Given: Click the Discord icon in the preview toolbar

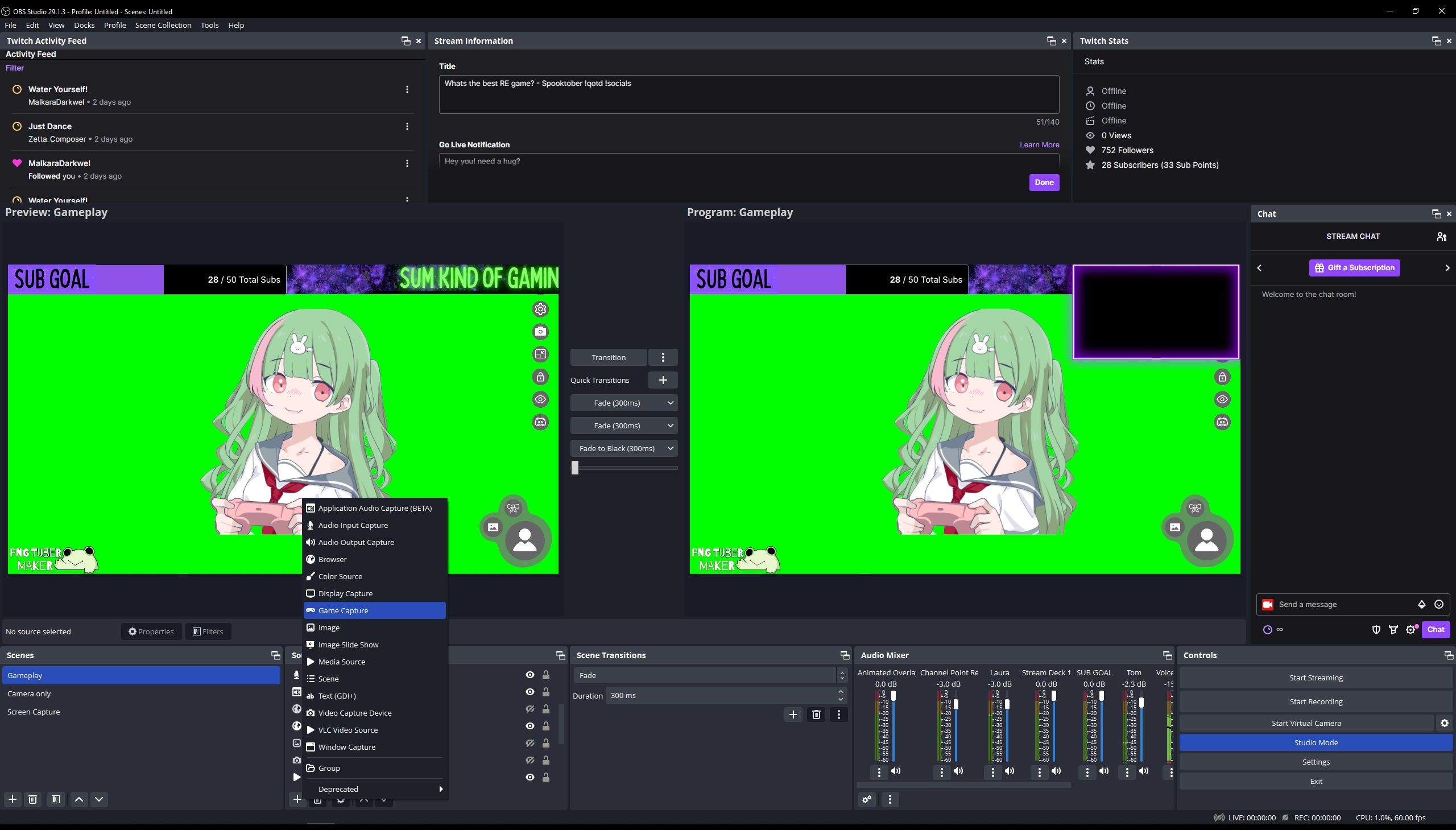Looking at the screenshot, I should tap(540, 422).
